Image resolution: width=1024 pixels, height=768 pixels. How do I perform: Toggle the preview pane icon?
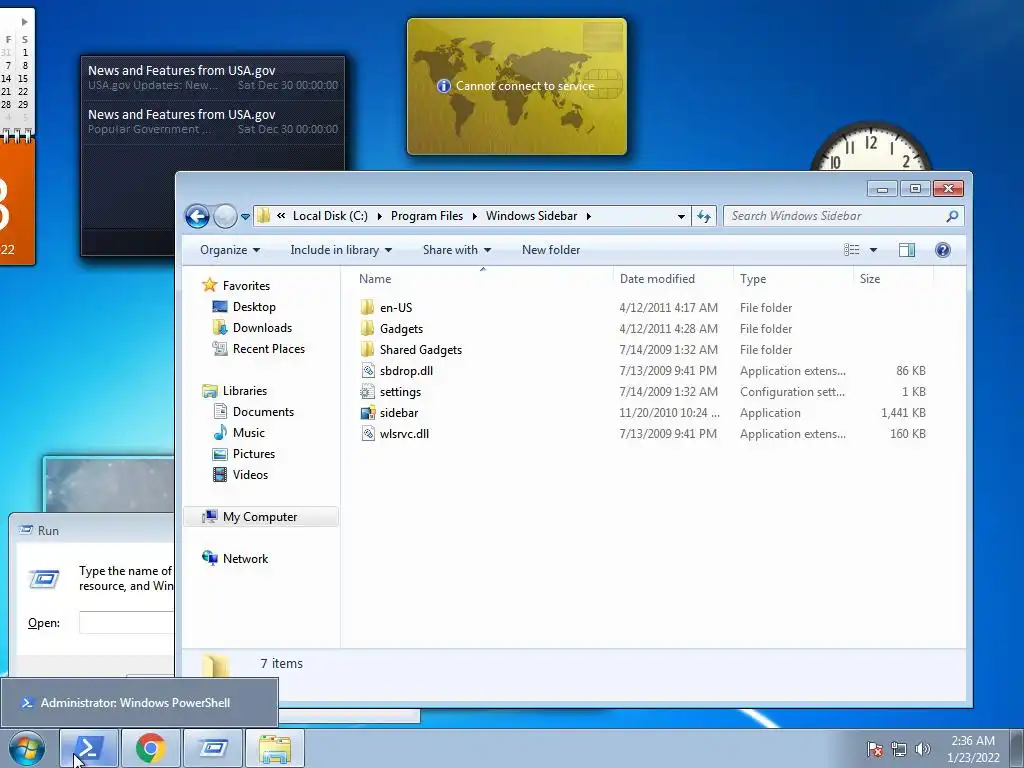click(x=906, y=250)
